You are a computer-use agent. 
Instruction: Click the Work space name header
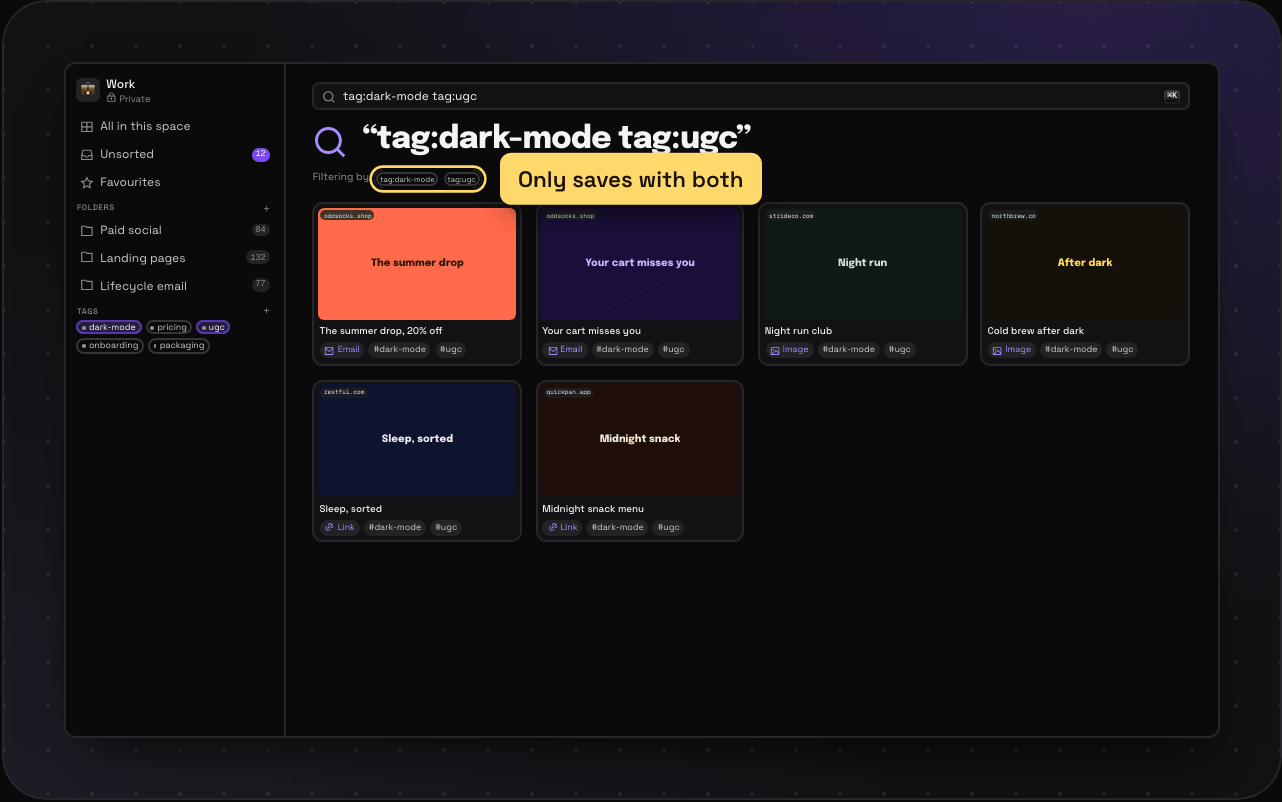[x=121, y=85]
